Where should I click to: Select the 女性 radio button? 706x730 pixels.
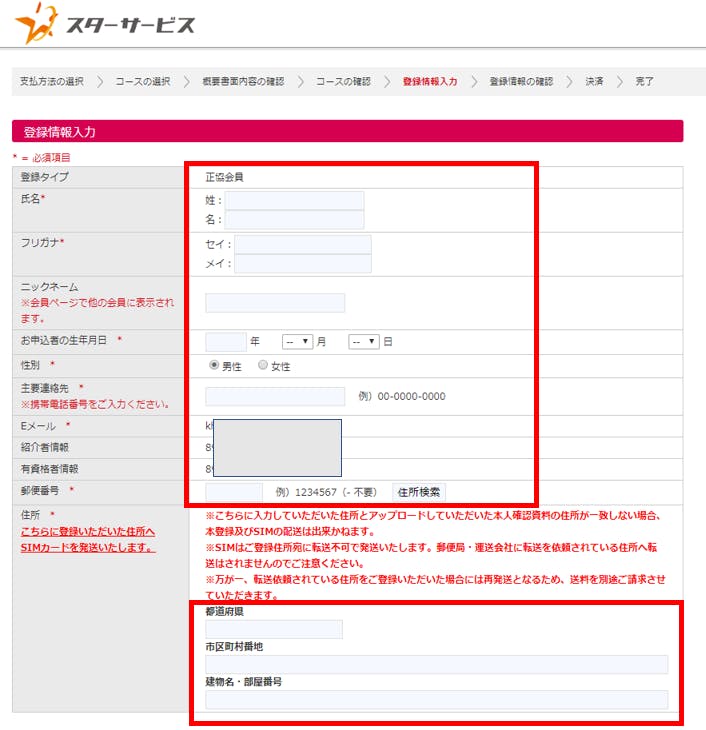[x=263, y=366]
